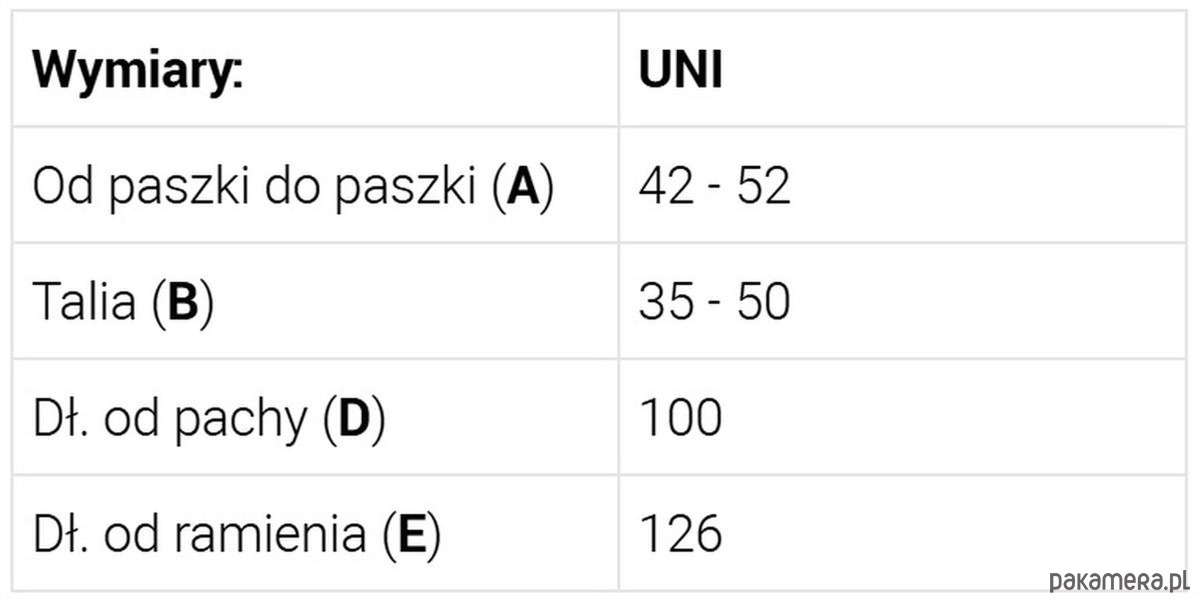Viewport: 1200px width, 603px height.
Task: Click the Talia (B) row label
Action: tap(123, 302)
